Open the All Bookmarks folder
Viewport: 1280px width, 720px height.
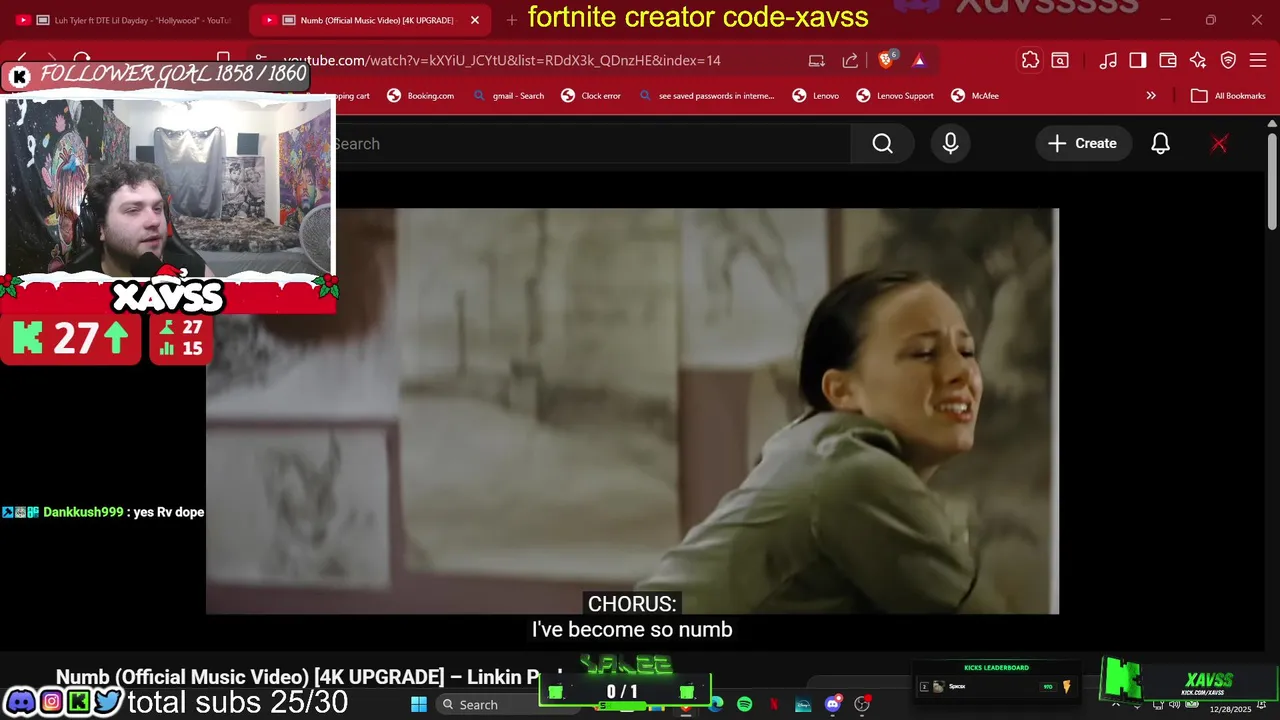pos(1229,96)
